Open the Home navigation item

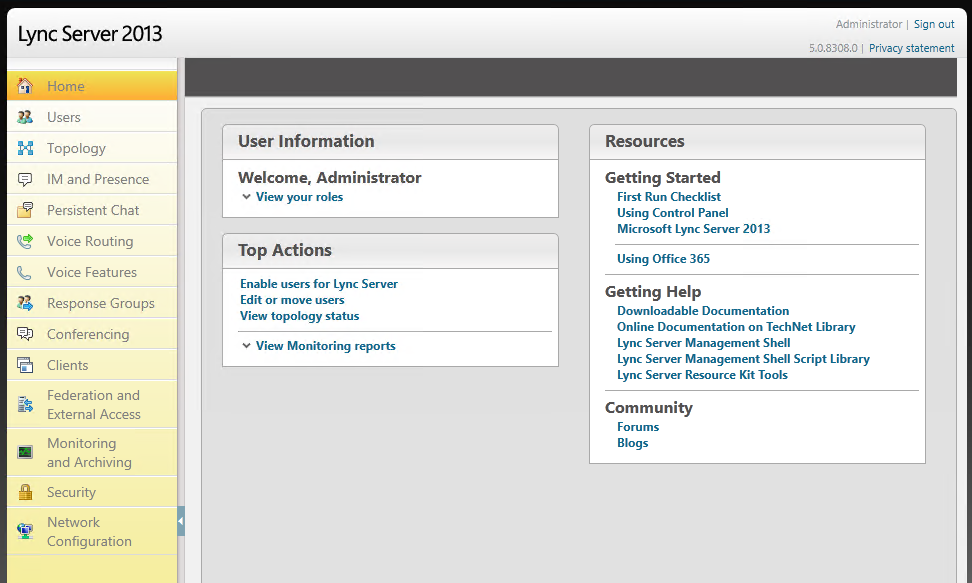point(92,86)
